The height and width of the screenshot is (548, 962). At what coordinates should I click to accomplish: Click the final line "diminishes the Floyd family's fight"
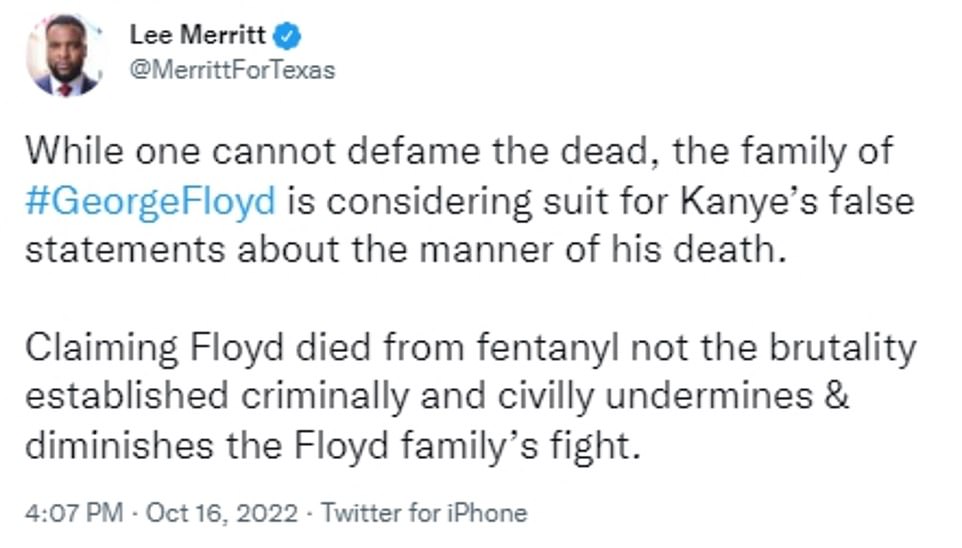click(x=330, y=442)
